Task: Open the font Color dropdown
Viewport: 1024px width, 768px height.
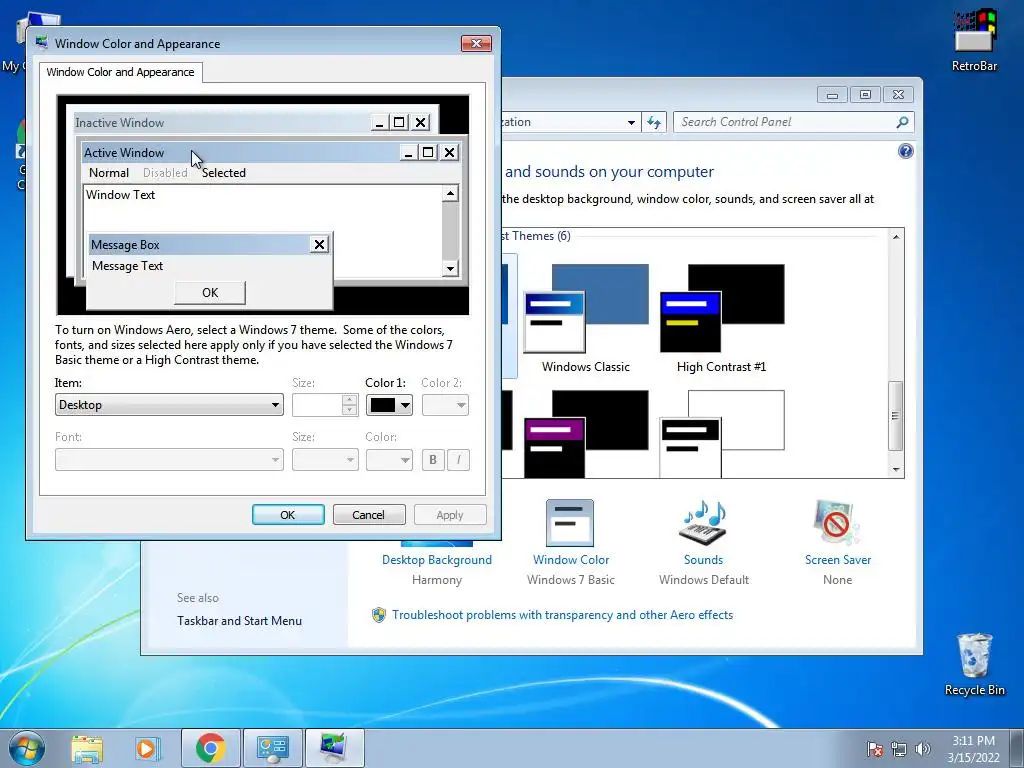Action: [389, 460]
